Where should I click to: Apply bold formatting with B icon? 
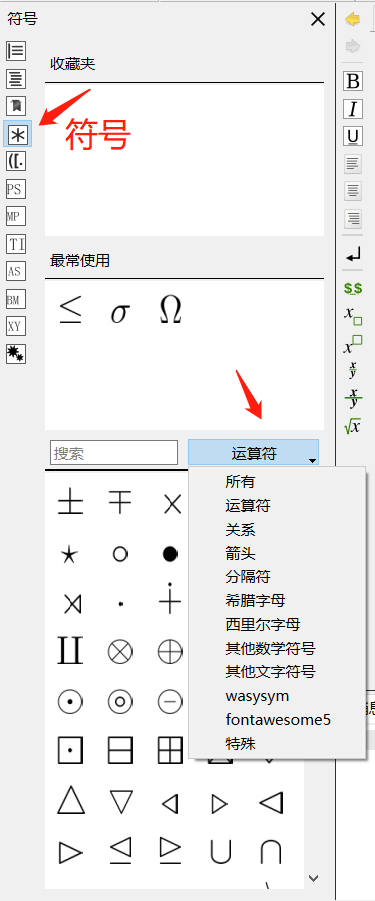coord(353,81)
